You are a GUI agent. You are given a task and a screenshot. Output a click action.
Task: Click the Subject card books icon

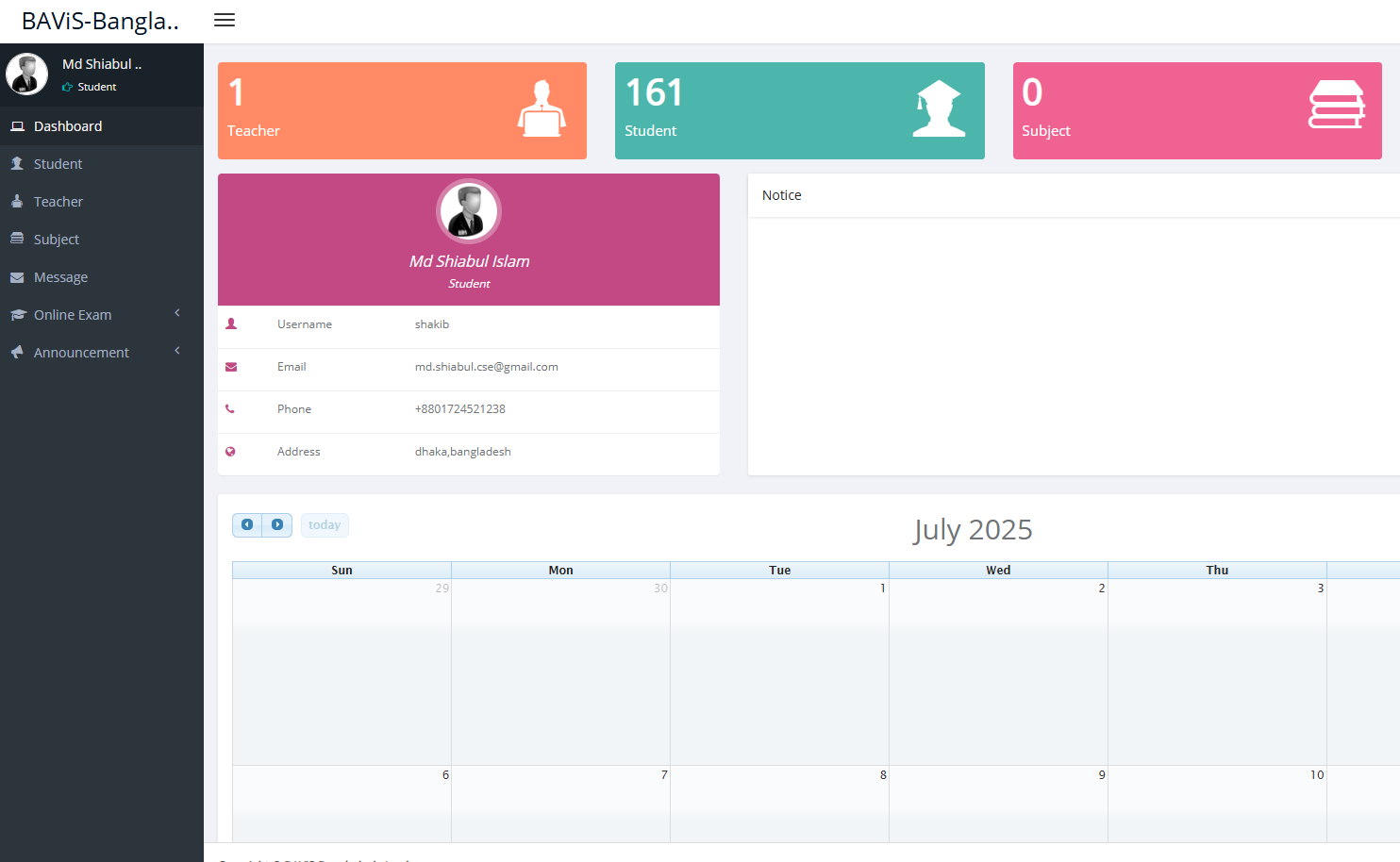tap(1336, 105)
